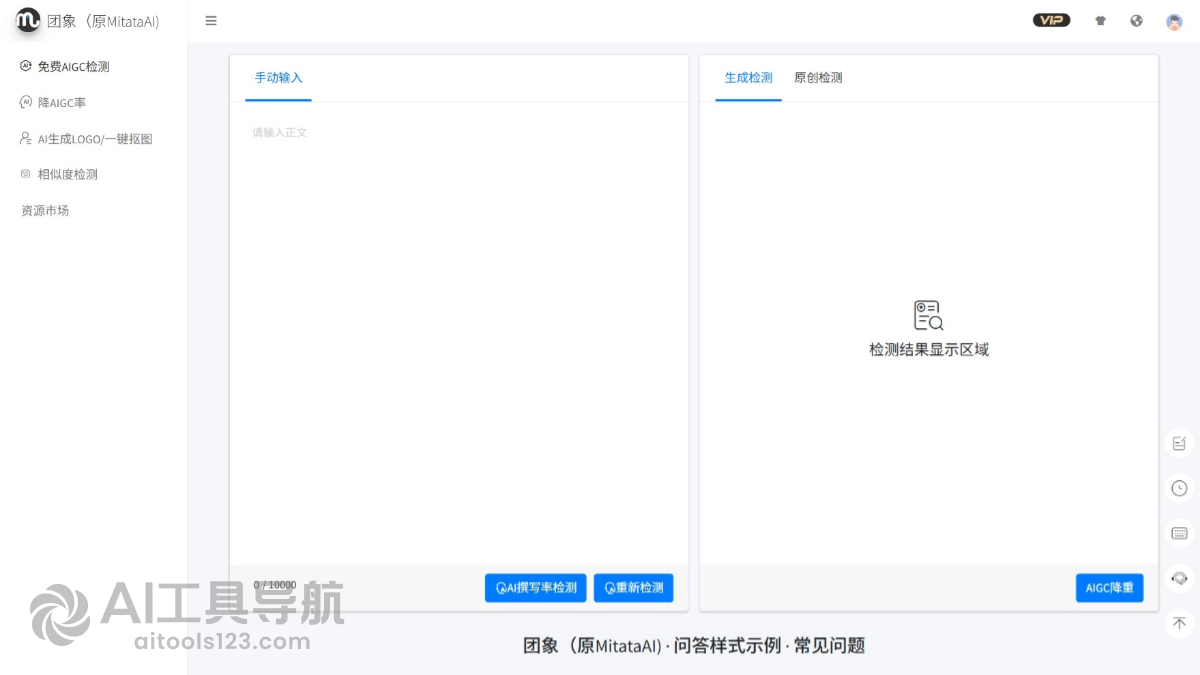The height and width of the screenshot is (675, 1200).
Task: Click the 团象（原MitataAI） title text
Action: 103,21
